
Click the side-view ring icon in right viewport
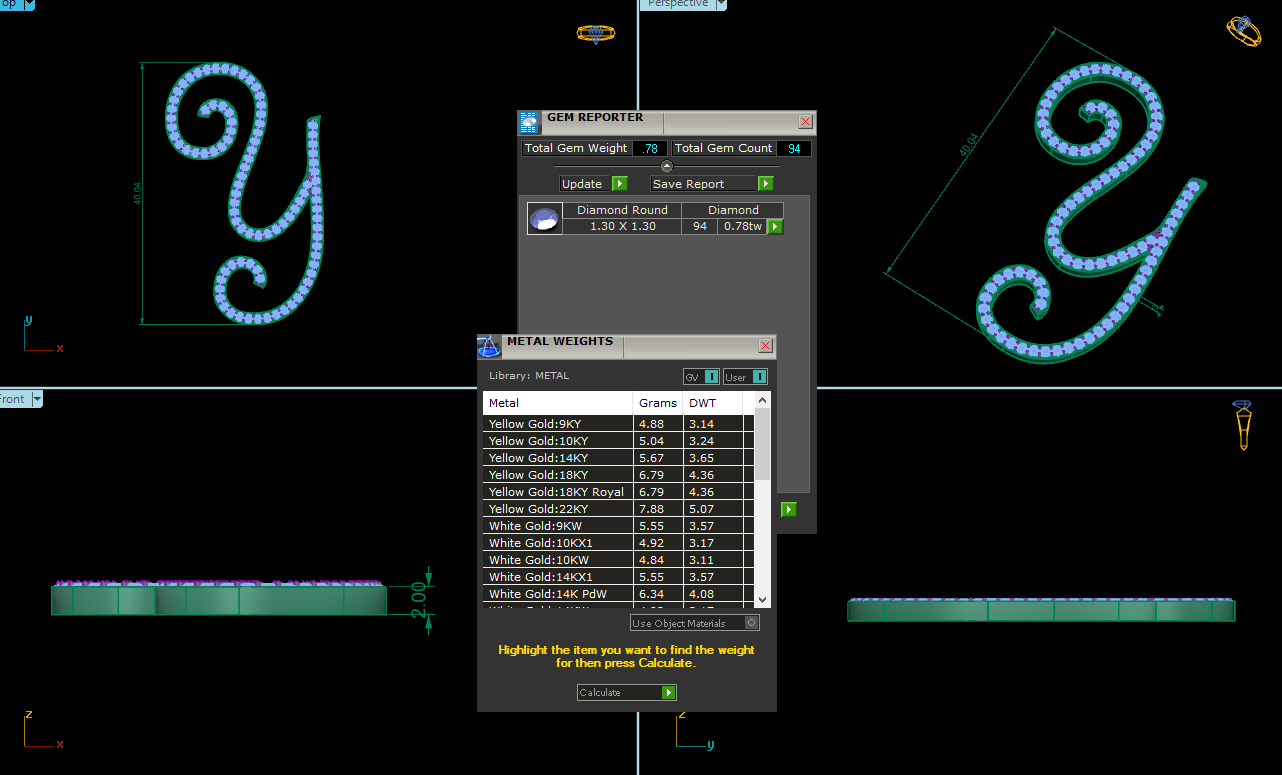coord(1244,426)
